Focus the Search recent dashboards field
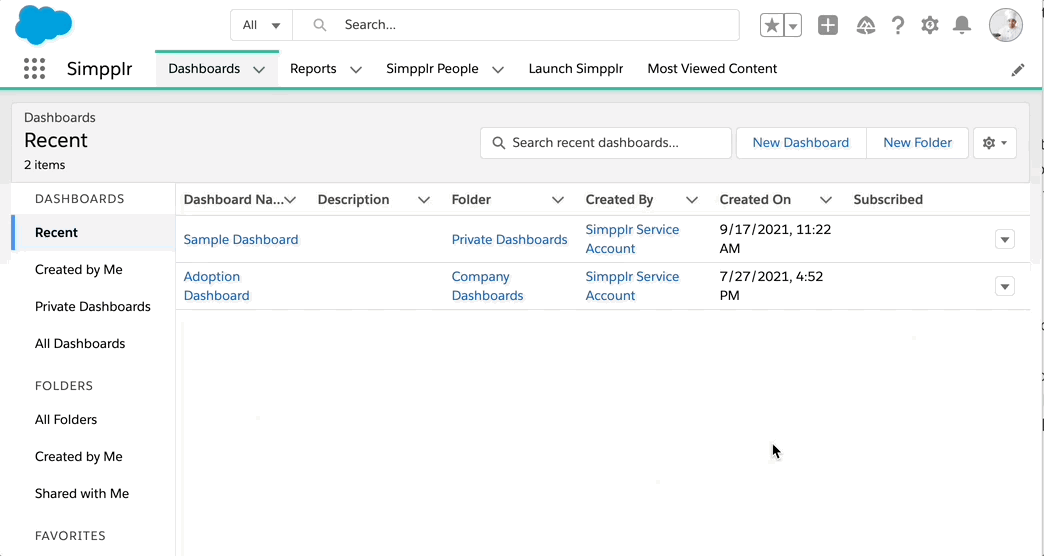1044x556 pixels. 606,142
